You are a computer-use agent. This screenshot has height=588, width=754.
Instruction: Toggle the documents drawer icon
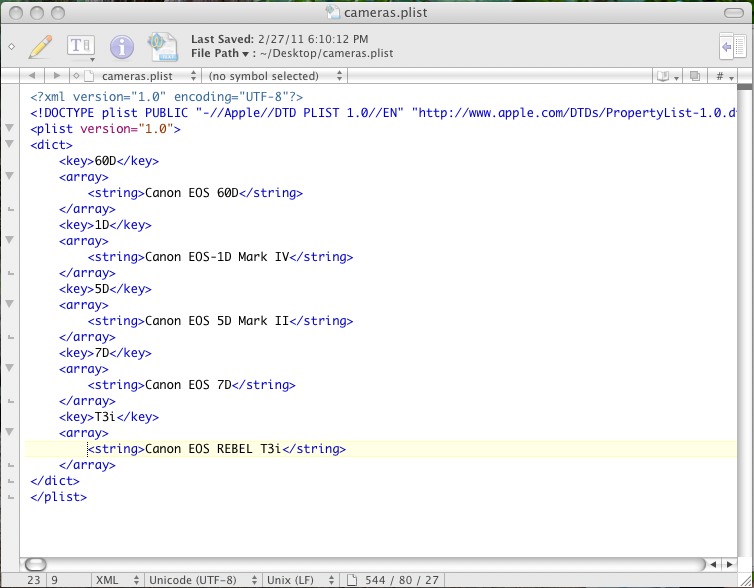729,46
